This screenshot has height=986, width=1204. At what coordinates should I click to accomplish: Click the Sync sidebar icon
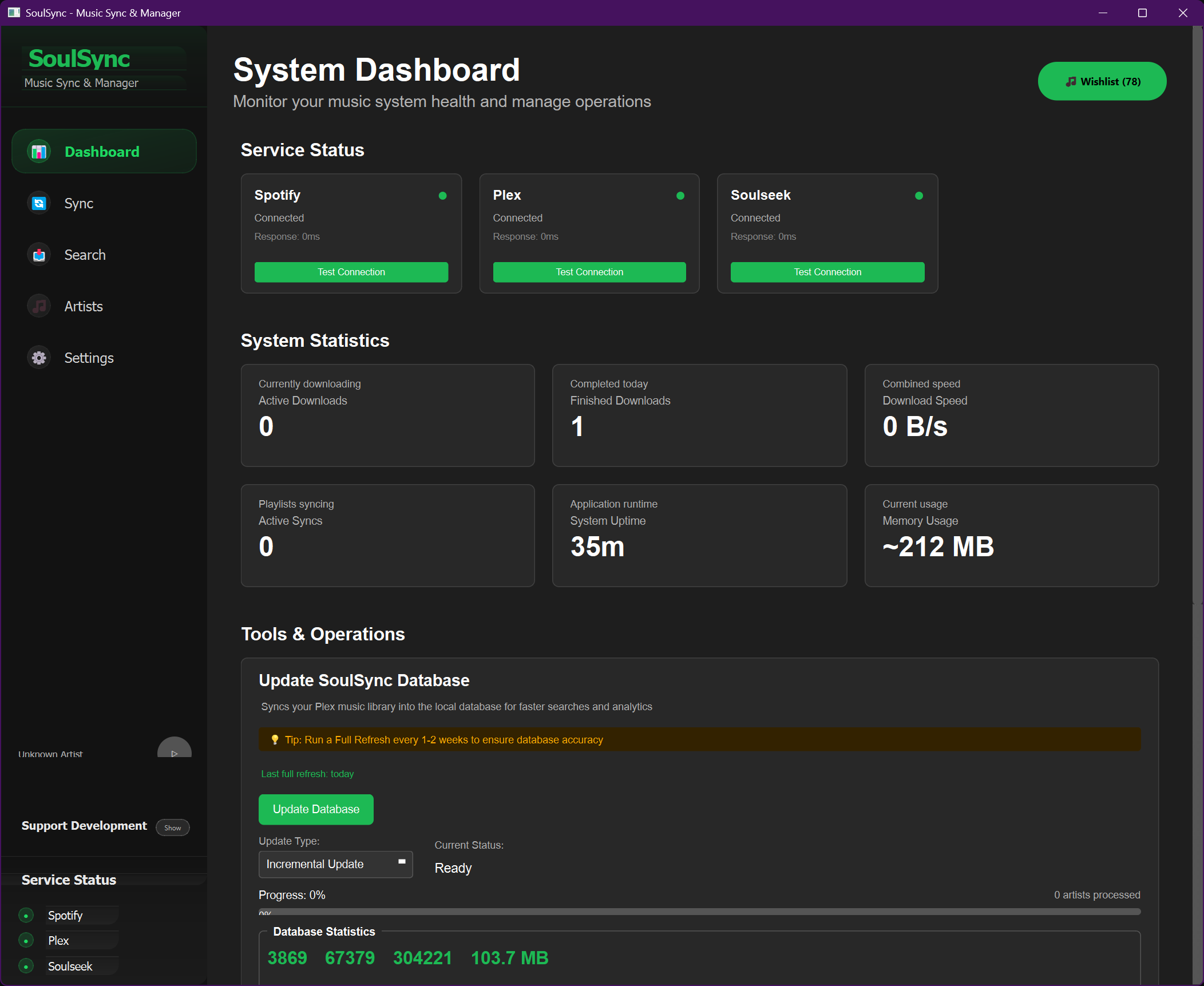[x=39, y=203]
